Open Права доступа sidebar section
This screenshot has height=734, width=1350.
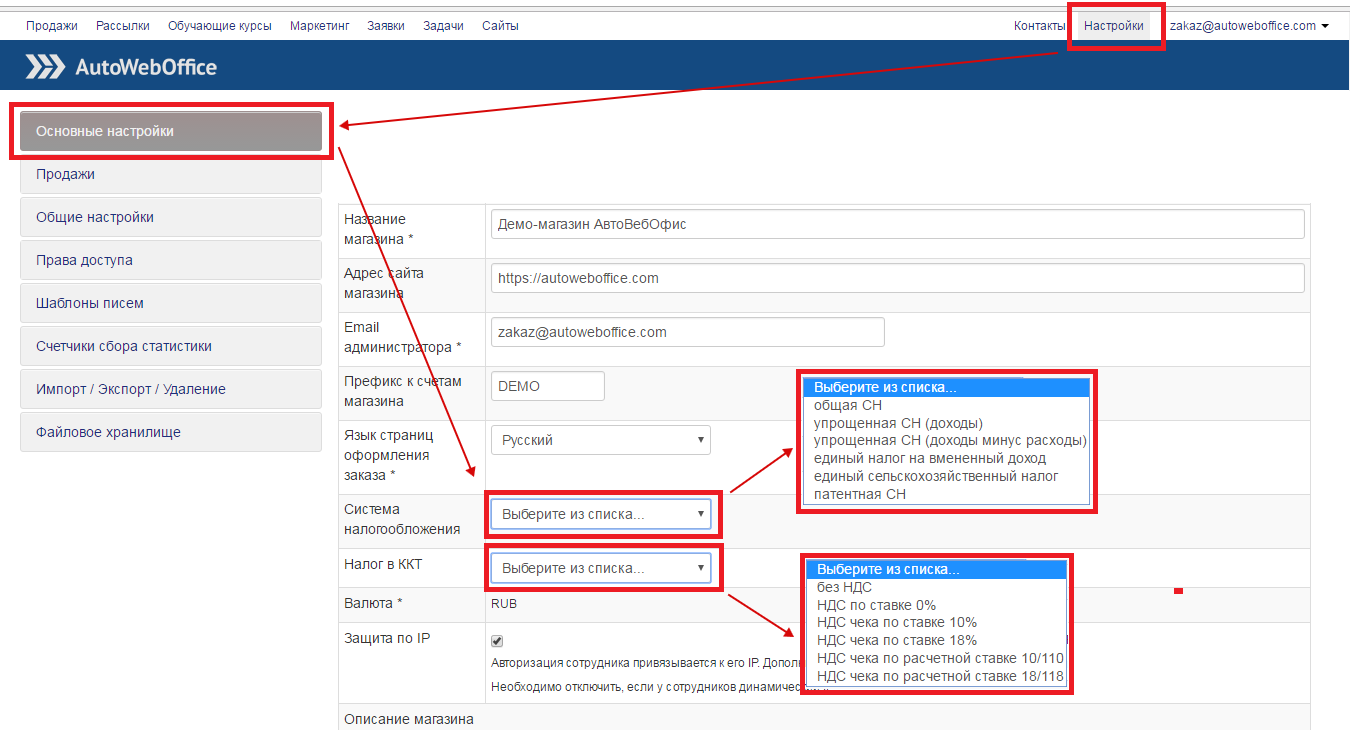171,260
